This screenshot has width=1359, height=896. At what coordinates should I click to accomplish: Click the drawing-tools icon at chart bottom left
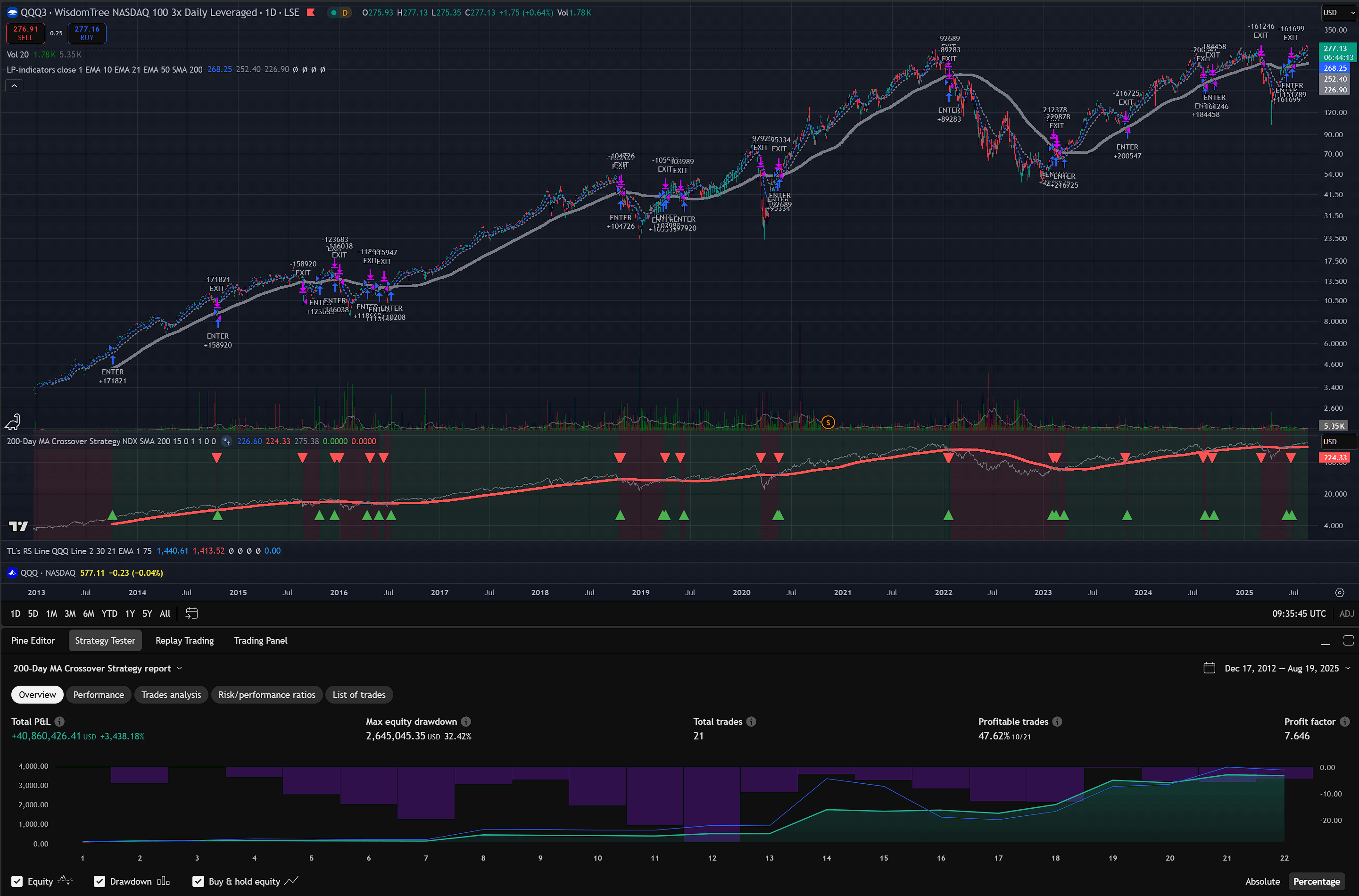pos(13,422)
